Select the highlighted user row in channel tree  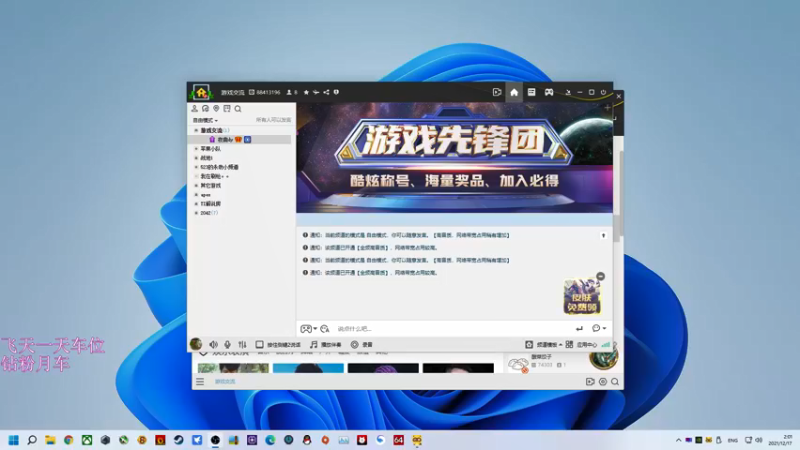tap(240, 139)
